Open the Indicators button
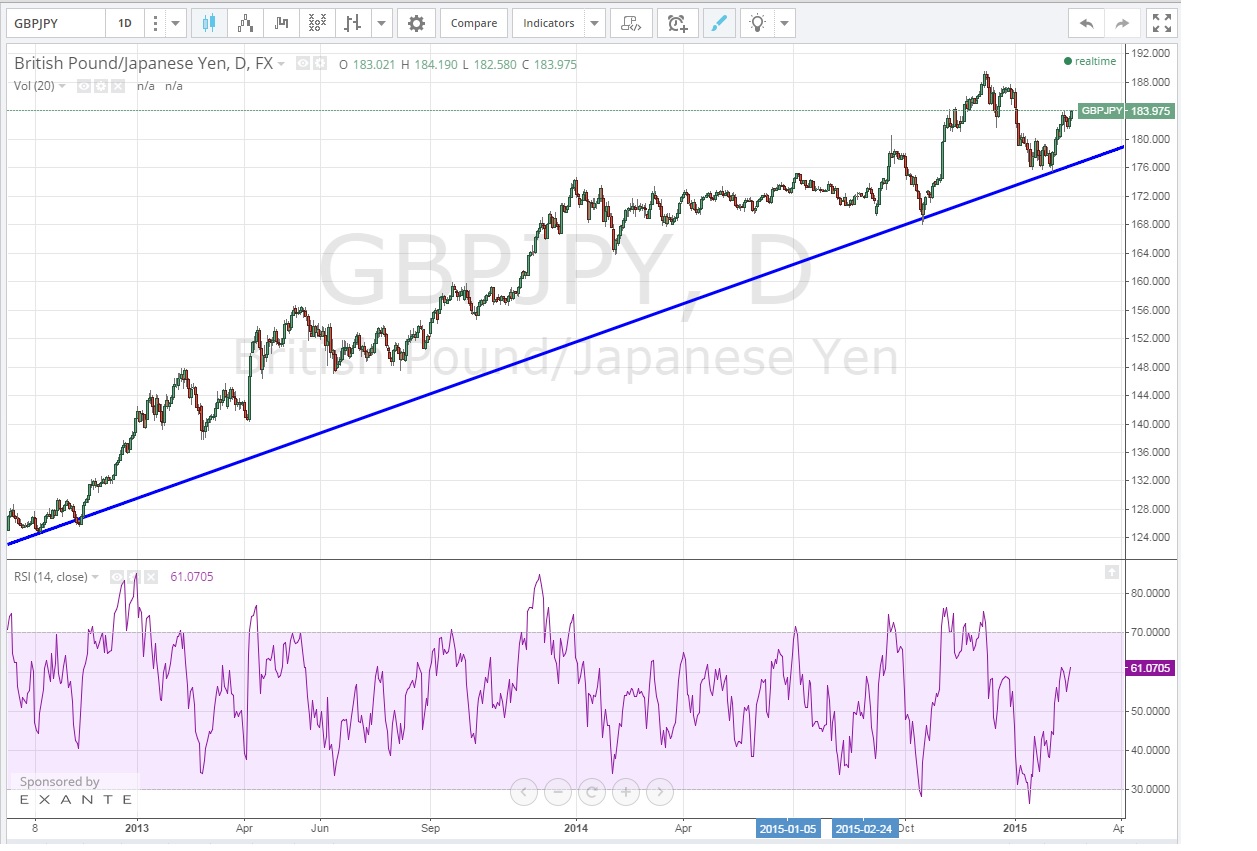 coord(549,23)
